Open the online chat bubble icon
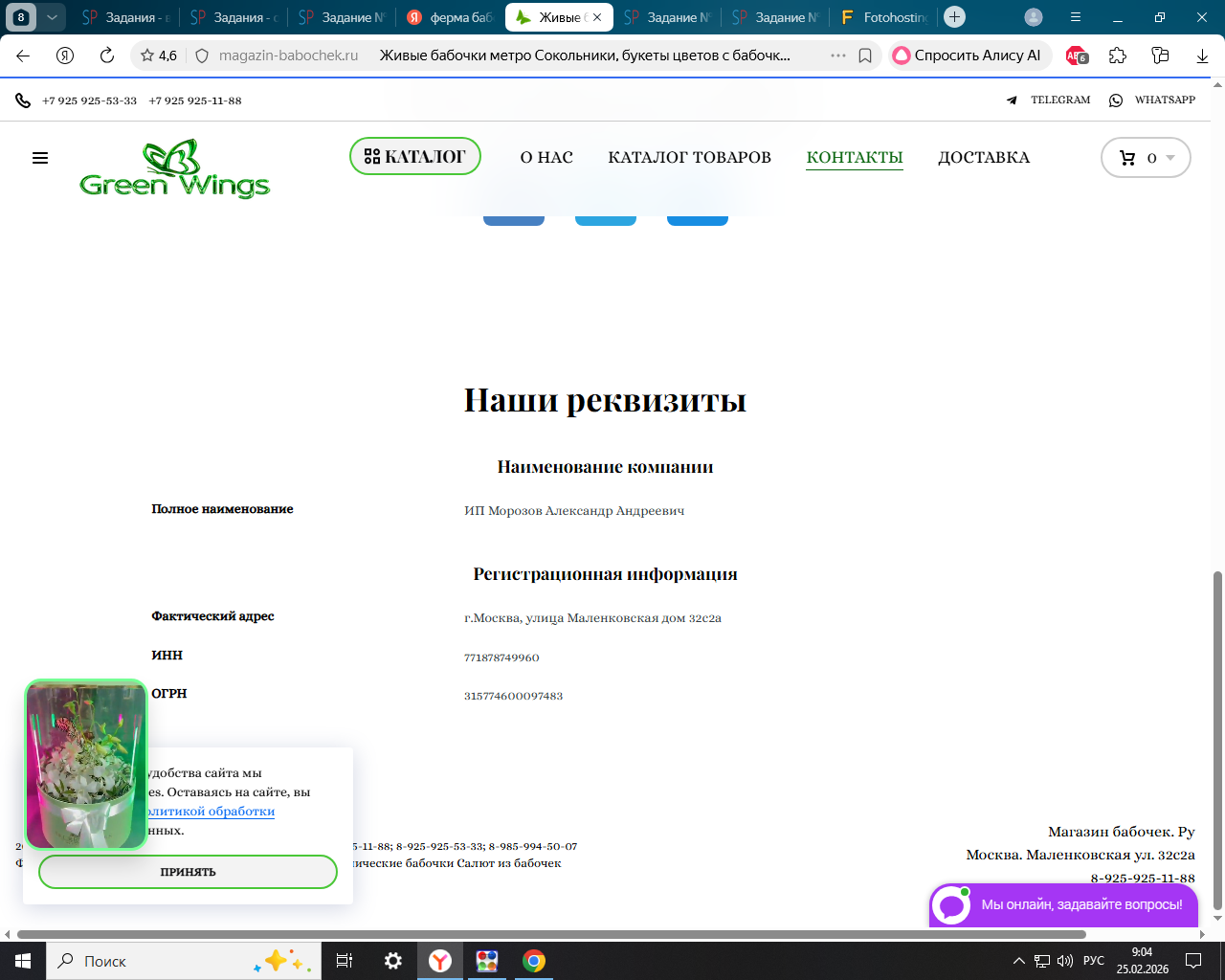1225x980 pixels. (x=951, y=904)
